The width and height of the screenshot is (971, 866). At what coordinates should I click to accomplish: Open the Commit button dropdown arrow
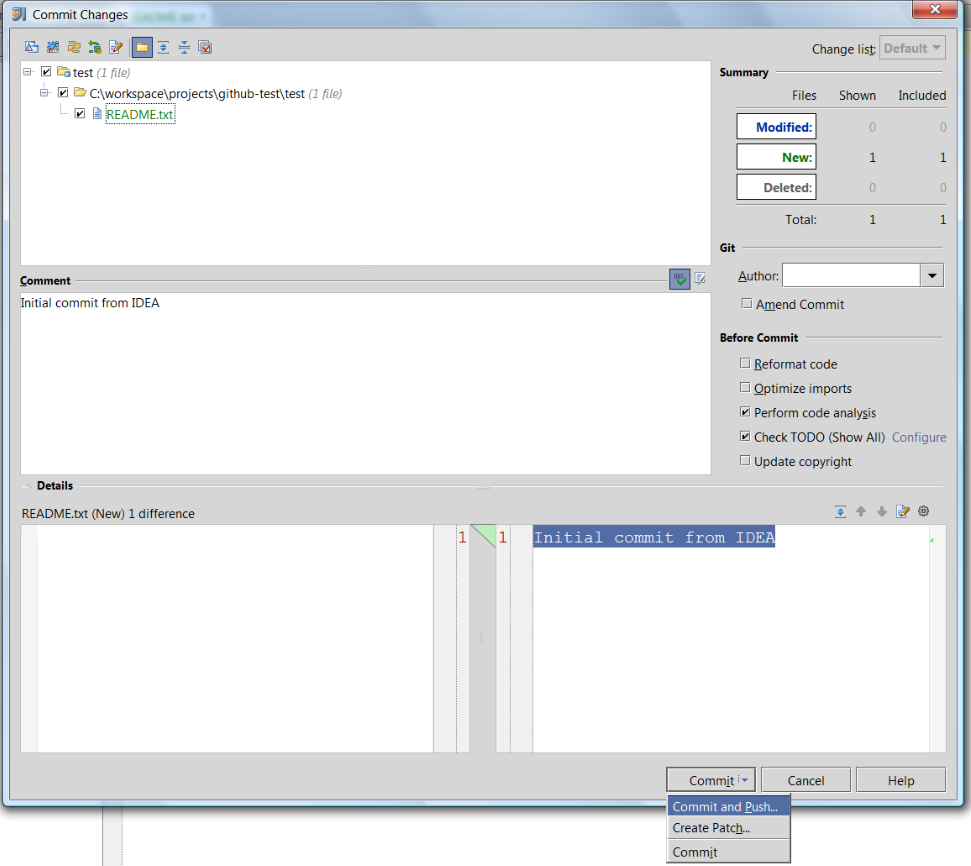pos(745,780)
